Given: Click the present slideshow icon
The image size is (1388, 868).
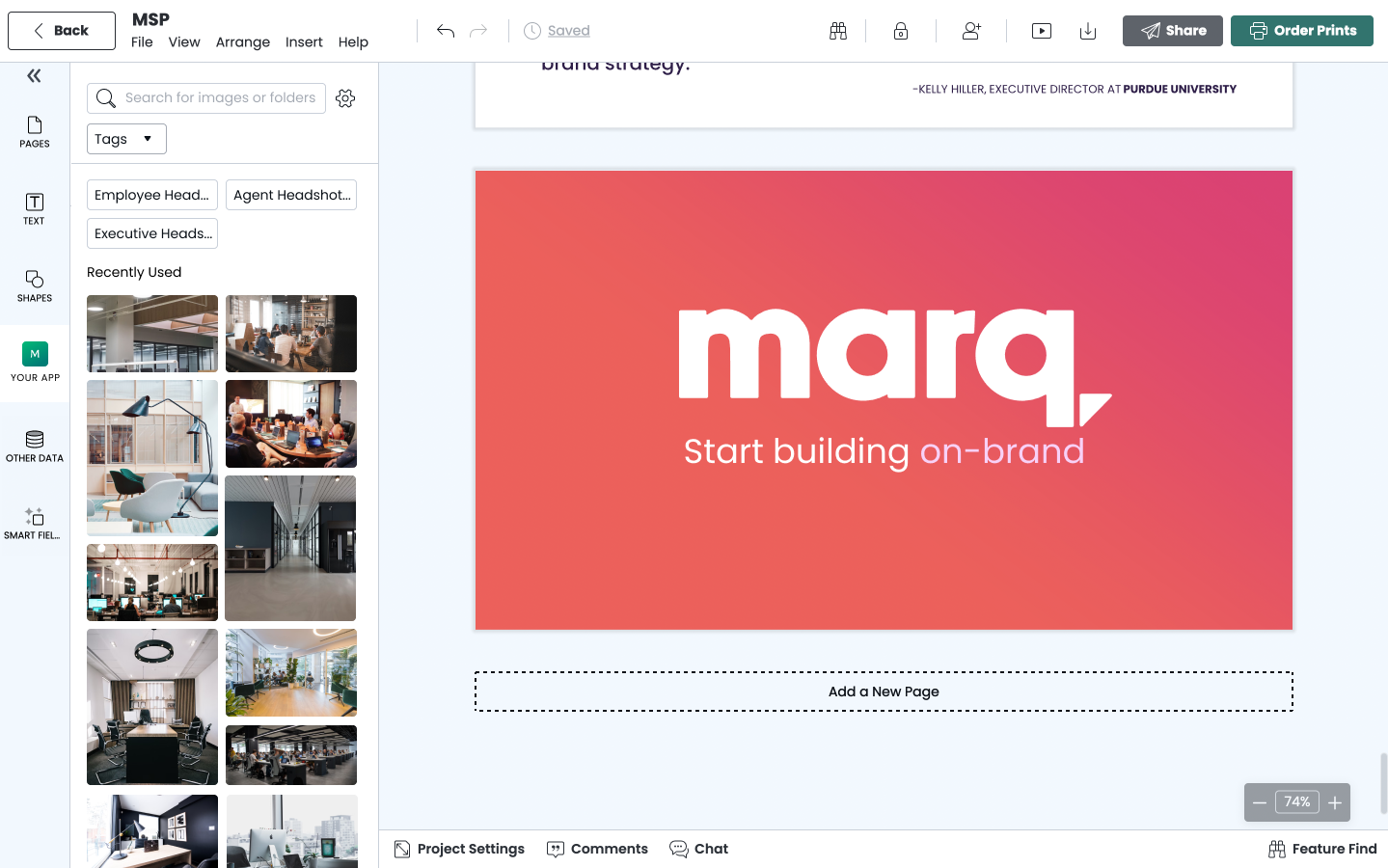Looking at the screenshot, I should 1042,31.
